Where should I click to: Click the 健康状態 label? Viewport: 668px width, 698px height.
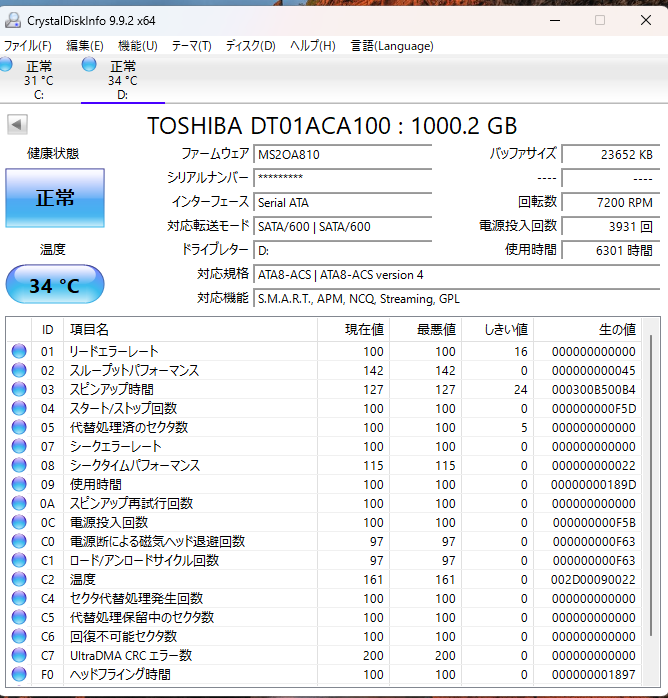(53, 154)
